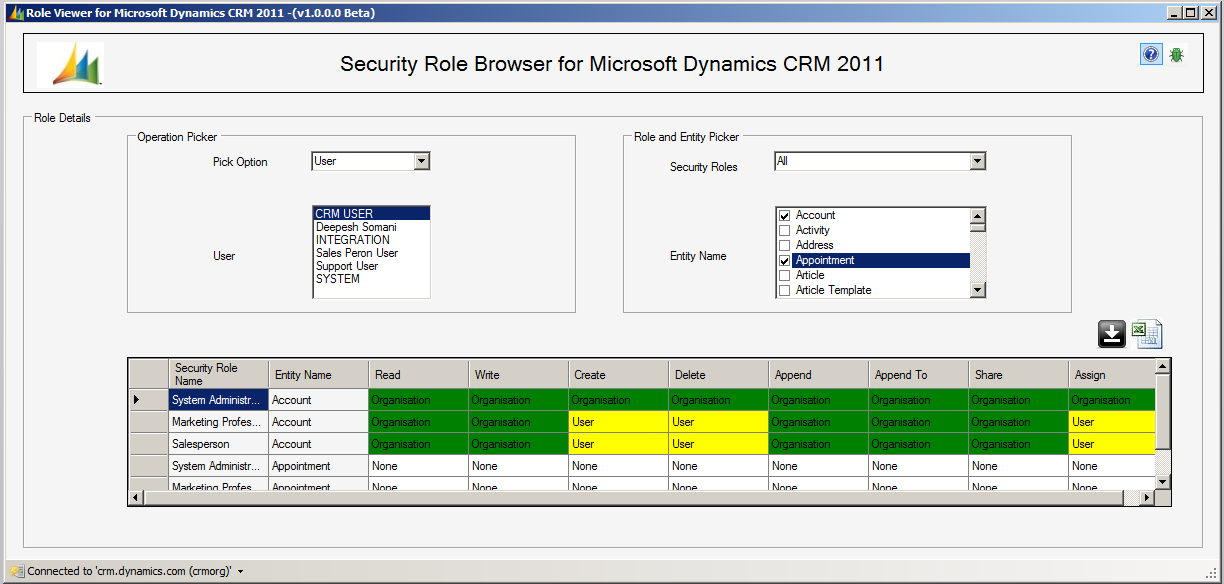Viewport: 1224px width, 584px height.
Task: Click yellow User cell under Create for Salesperson
Action: click(x=618, y=443)
